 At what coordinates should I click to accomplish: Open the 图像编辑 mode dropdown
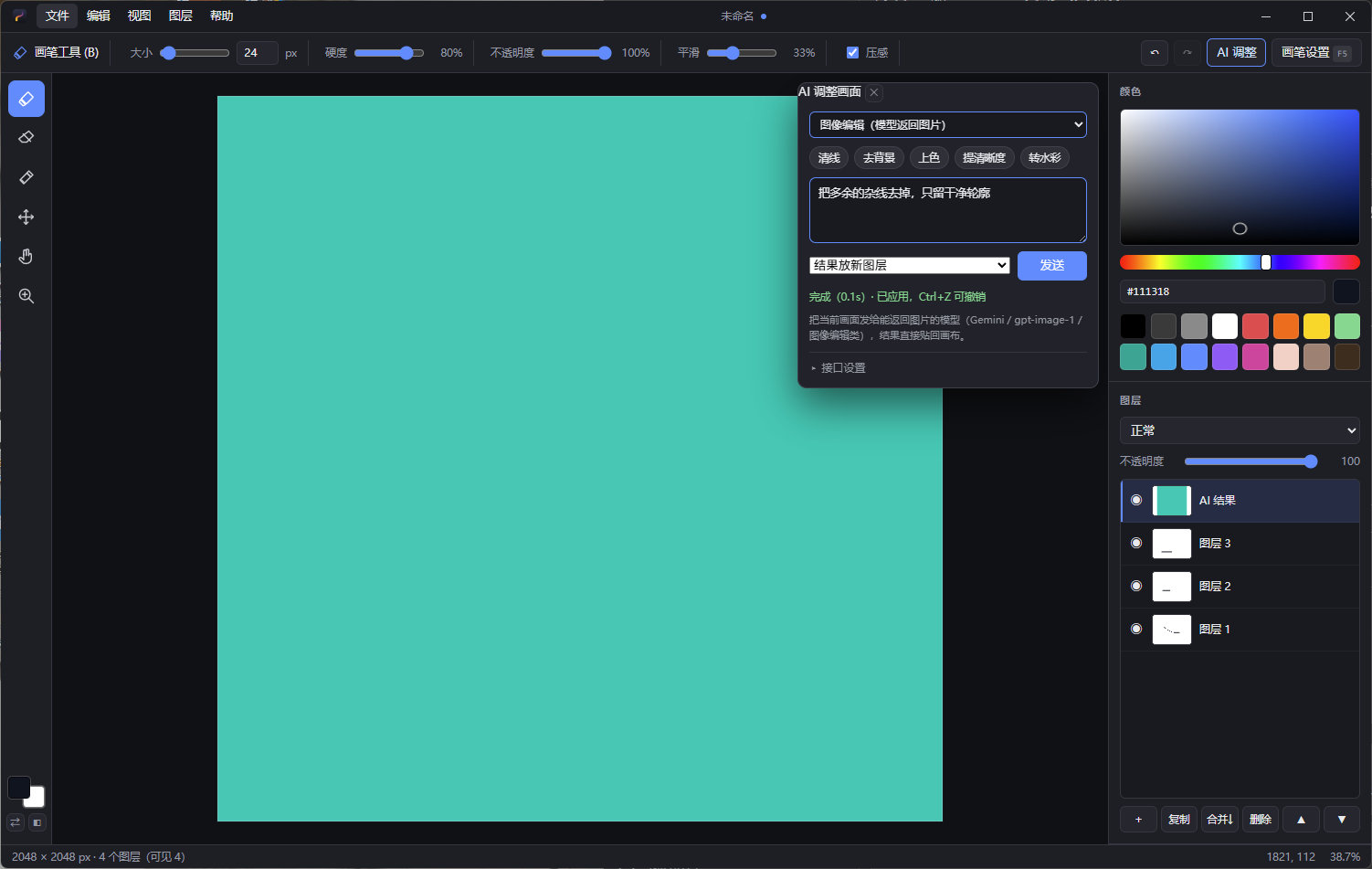pos(948,125)
